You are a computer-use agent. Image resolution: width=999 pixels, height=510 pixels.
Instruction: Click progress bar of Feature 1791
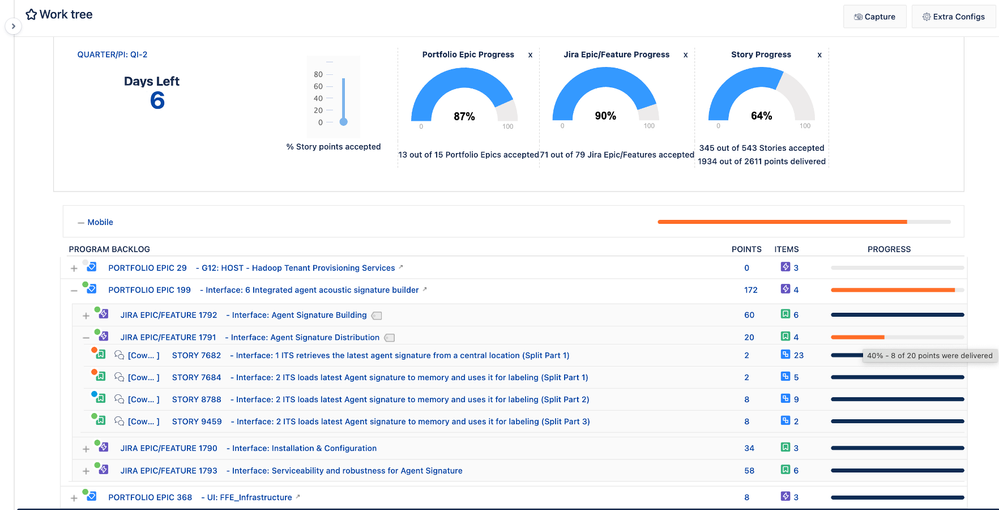pos(897,337)
